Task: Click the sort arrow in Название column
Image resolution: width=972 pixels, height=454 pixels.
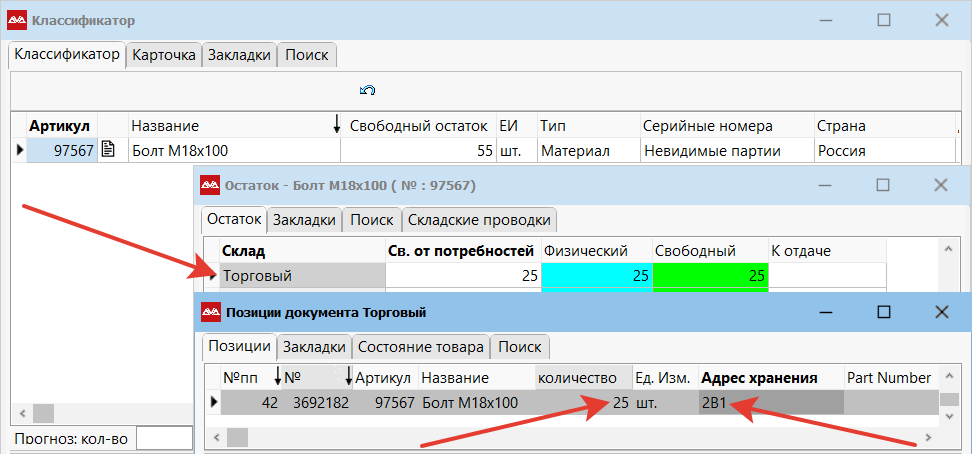Action: [x=336, y=125]
